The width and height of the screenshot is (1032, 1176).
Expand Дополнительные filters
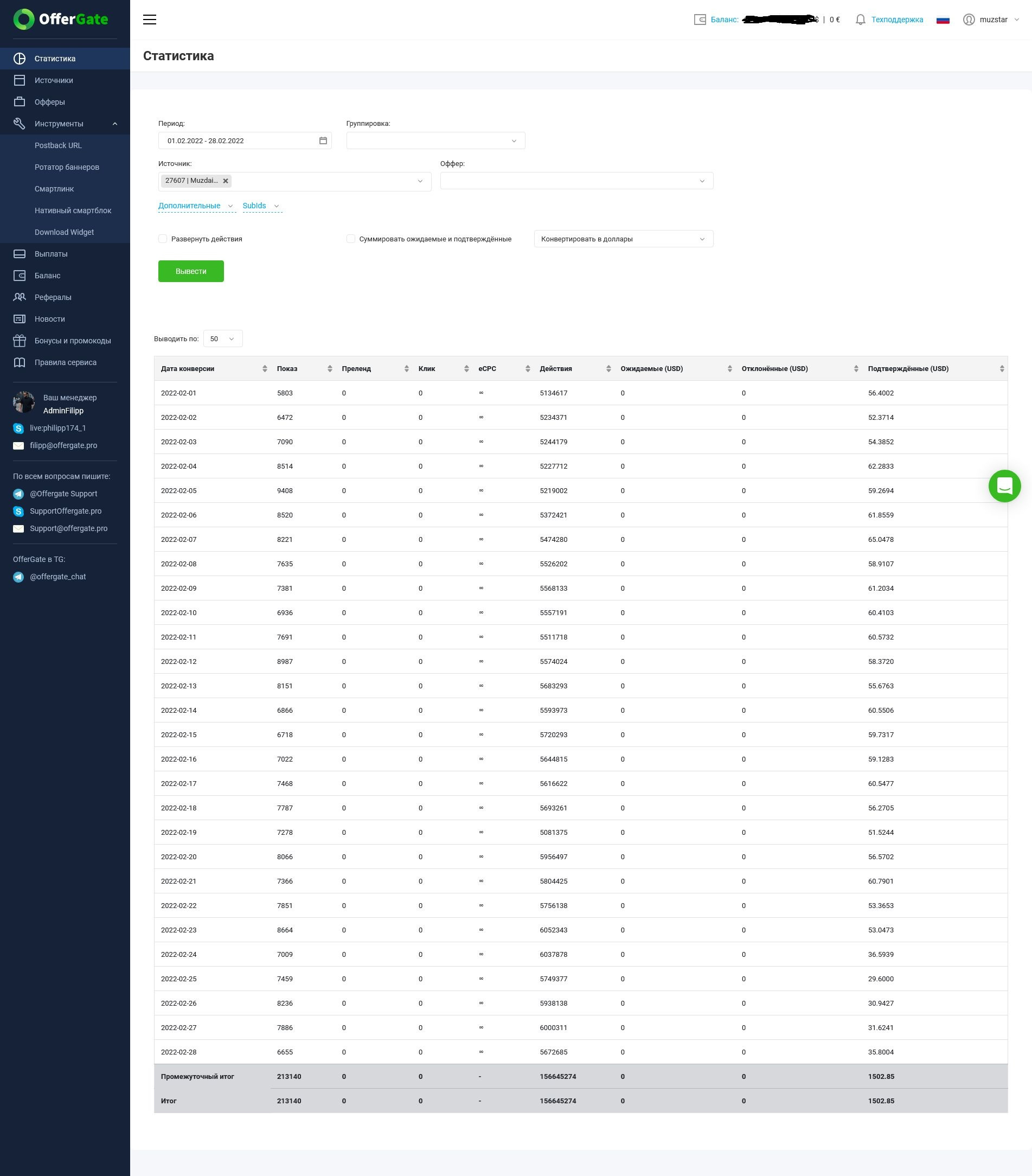pyautogui.click(x=196, y=206)
